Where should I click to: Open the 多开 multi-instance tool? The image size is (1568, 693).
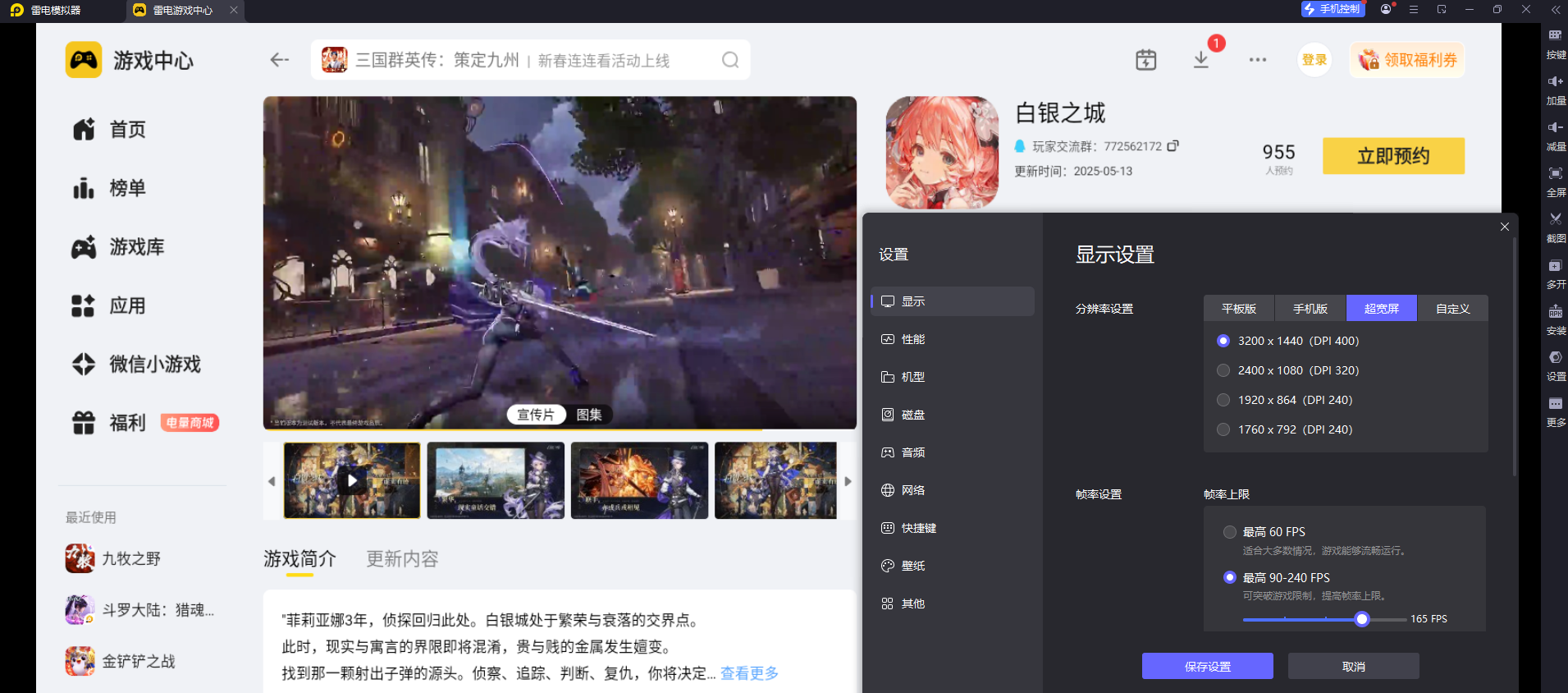coord(1556,274)
